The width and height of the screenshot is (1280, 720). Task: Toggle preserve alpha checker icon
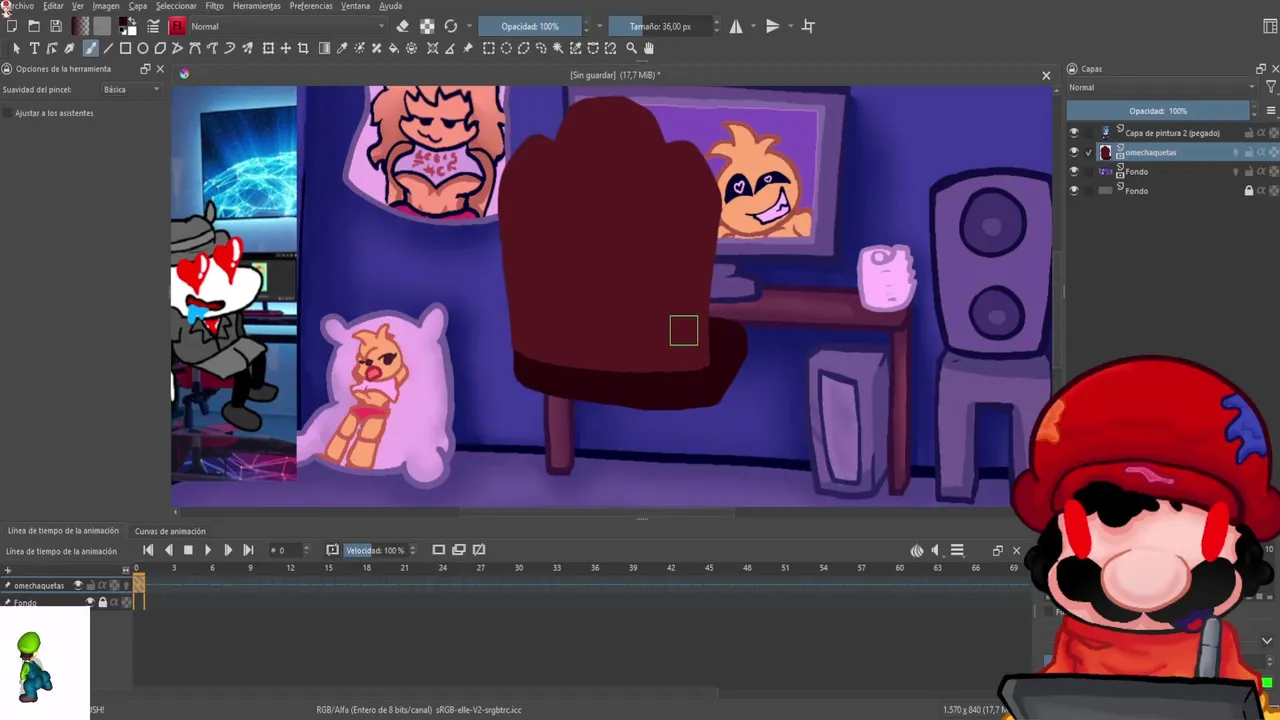[x=427, y=26]
